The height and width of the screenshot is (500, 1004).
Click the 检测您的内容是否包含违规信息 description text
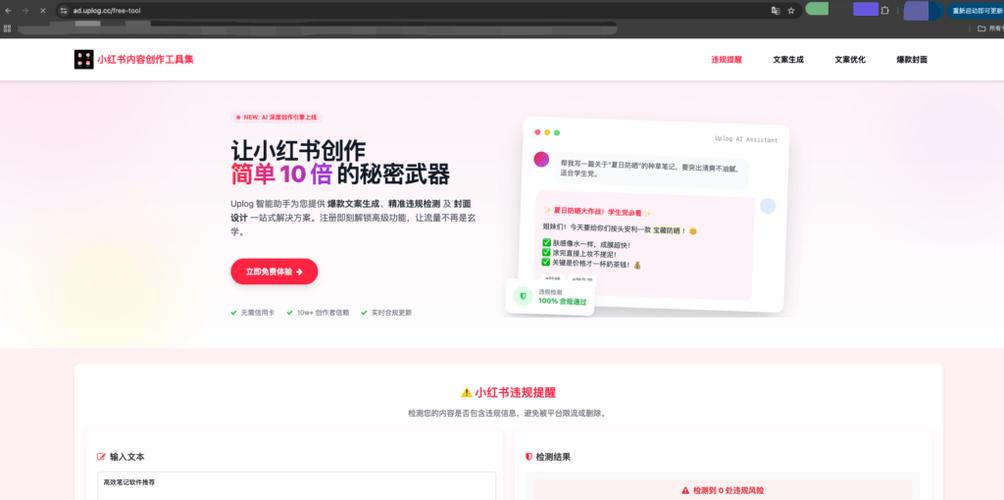pyautogui.click(x=507, y=414)
